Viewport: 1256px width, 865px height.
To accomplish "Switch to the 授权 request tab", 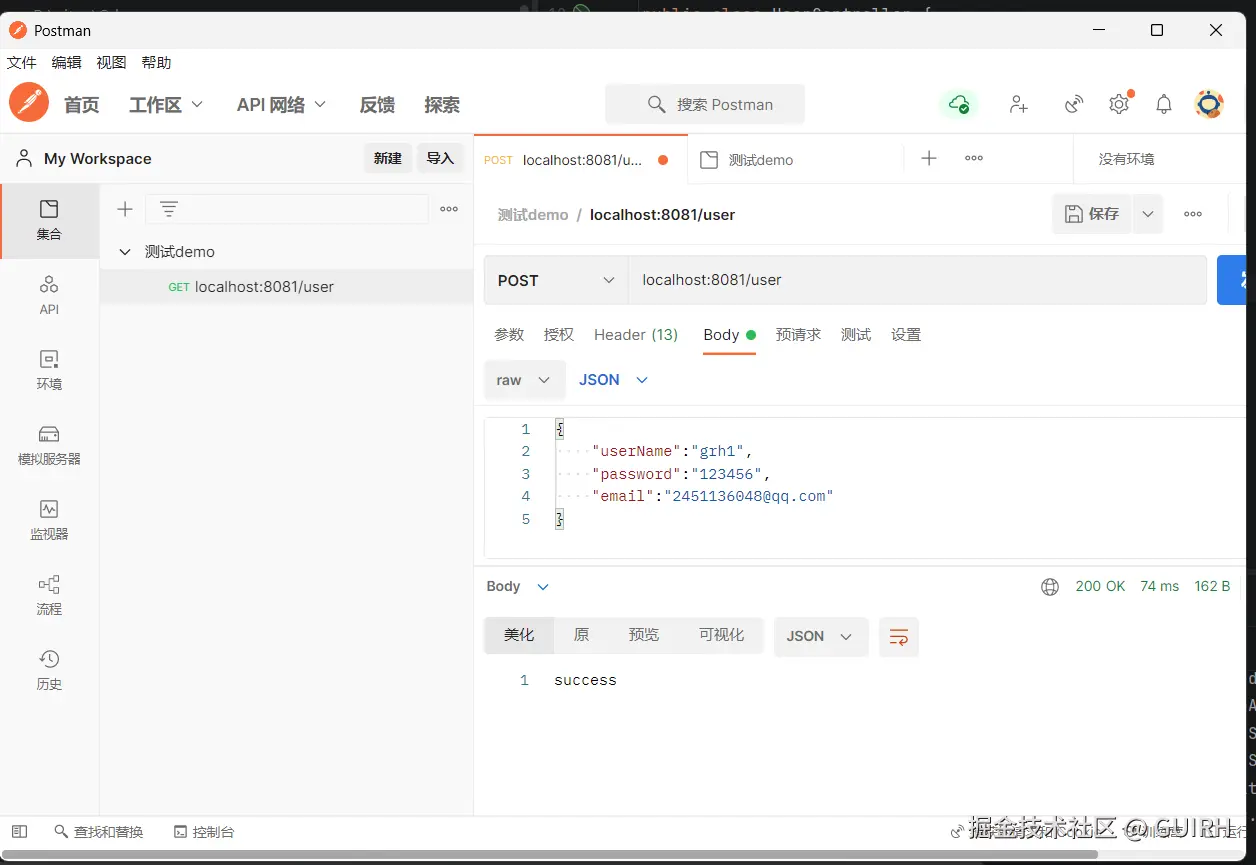I will point(559,335).
